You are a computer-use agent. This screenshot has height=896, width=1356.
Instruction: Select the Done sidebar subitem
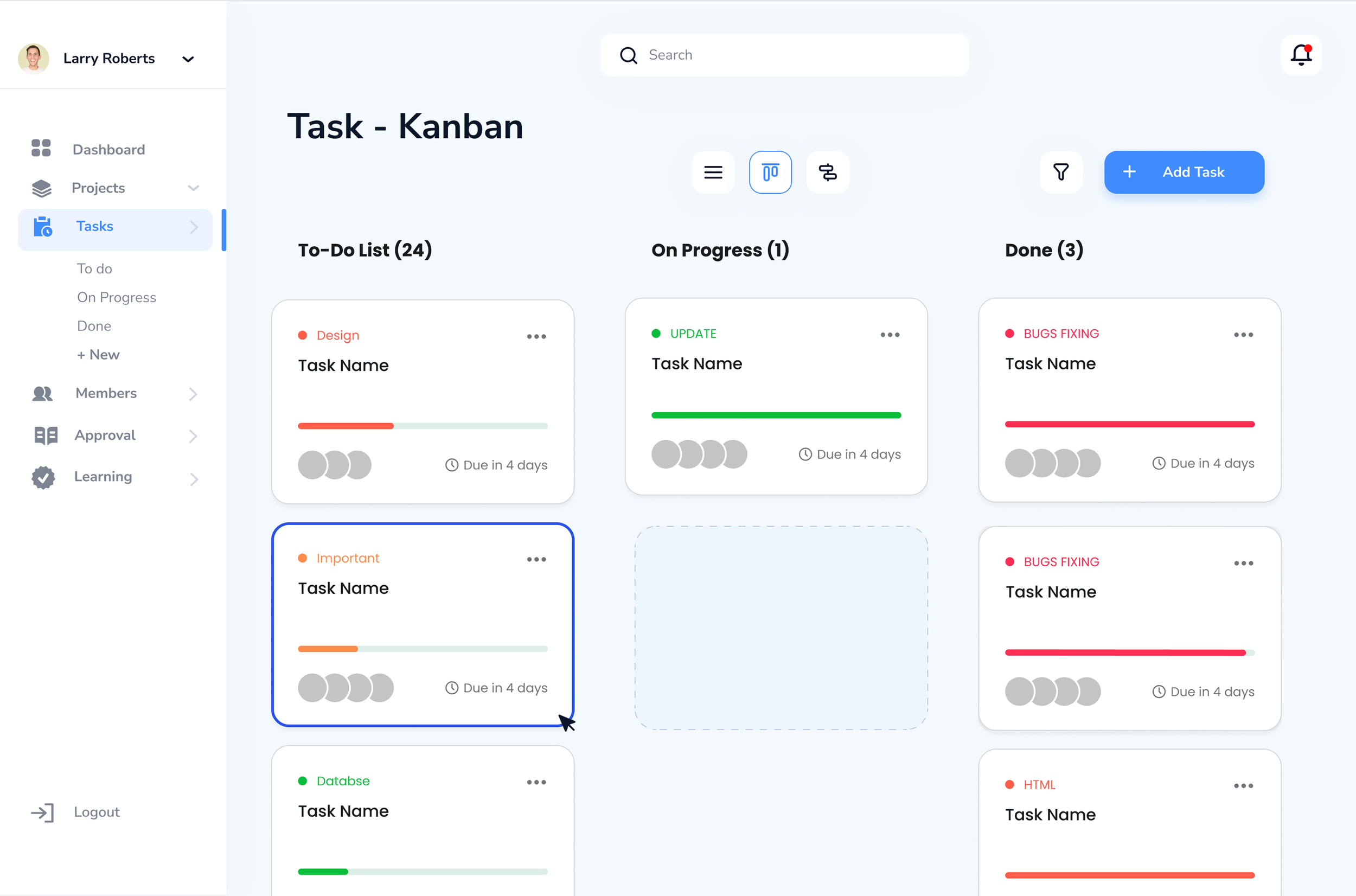[x=94, y=326]
